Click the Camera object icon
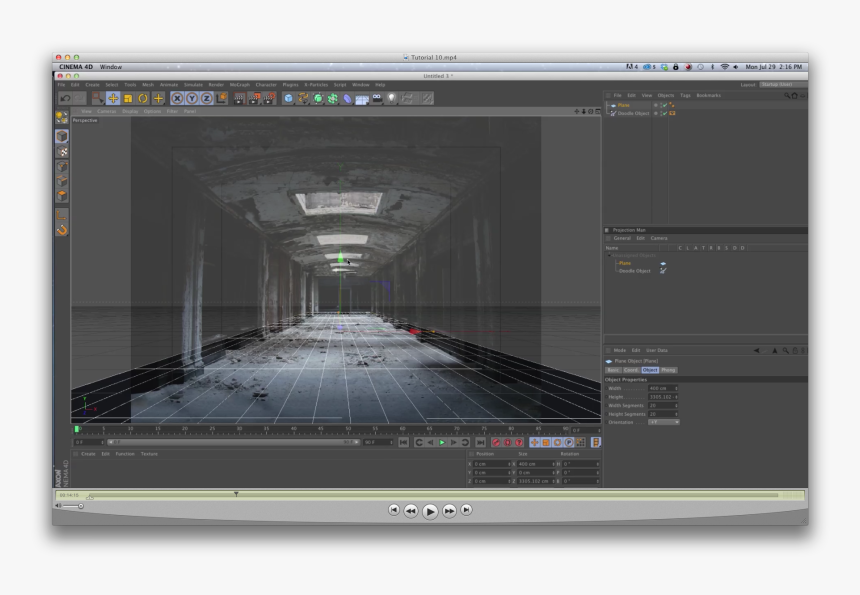 [x=377, y=98]
